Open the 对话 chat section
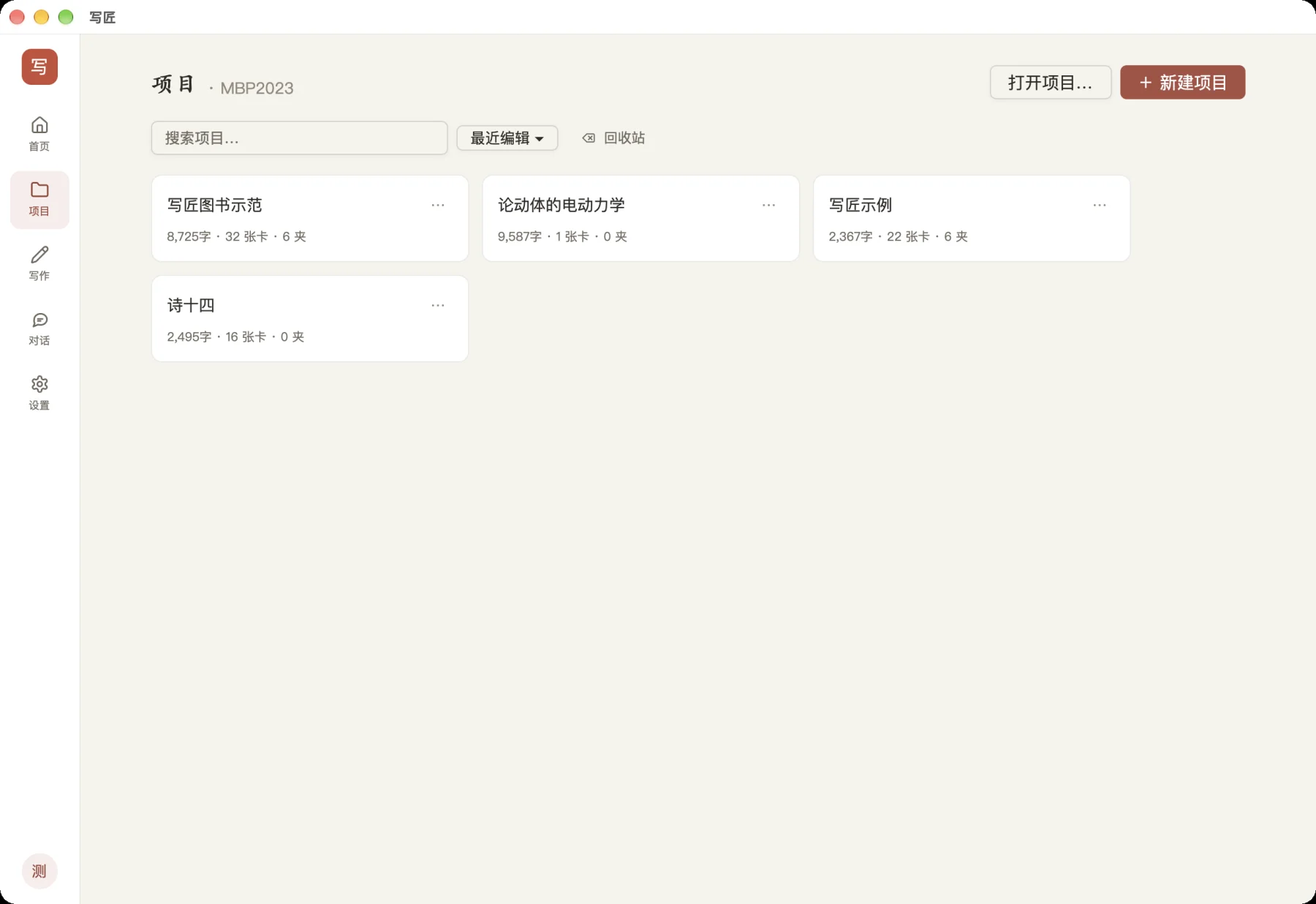1316x904 pixels. point(39,328)
